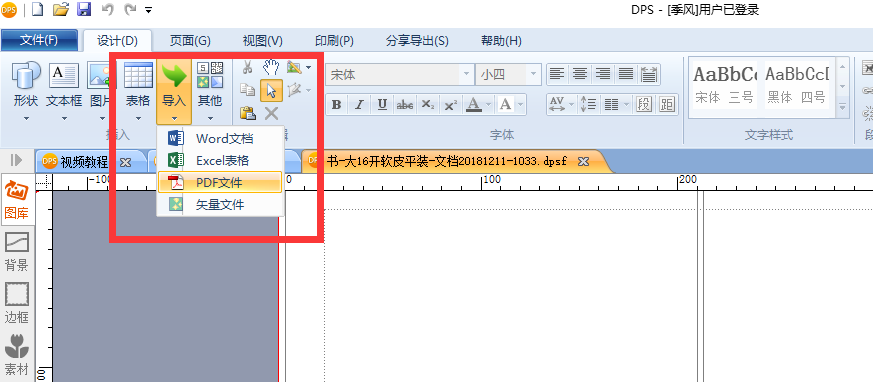Click the scissors cut icon
Viewport: 873px width, 382px height.
[248, 68]
